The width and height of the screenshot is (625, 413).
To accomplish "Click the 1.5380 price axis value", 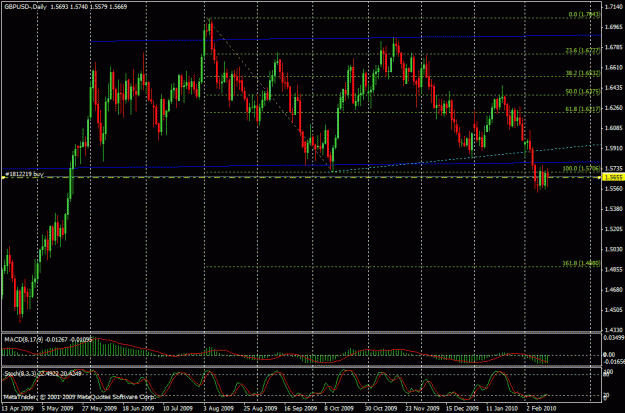I will click(x=614, y=209).
